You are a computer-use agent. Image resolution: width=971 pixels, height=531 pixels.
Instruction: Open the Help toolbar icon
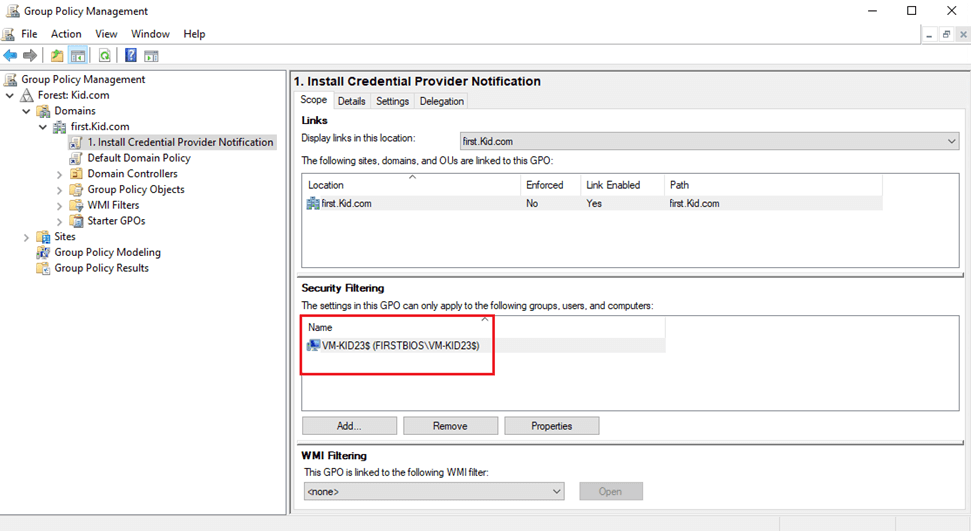pyautogui.click(x=131, y=55)
